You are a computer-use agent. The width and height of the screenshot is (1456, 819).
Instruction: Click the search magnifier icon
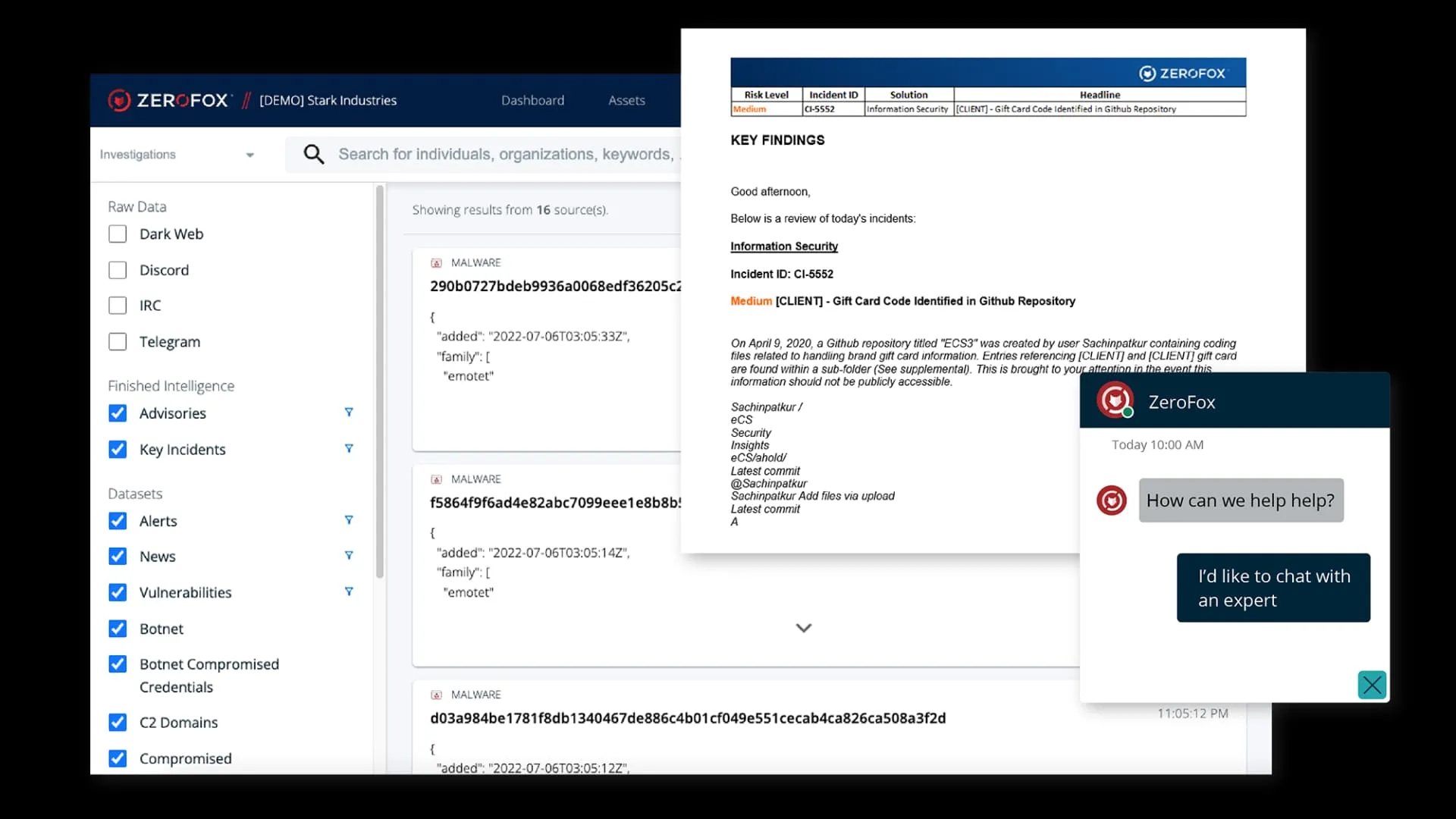313,155
